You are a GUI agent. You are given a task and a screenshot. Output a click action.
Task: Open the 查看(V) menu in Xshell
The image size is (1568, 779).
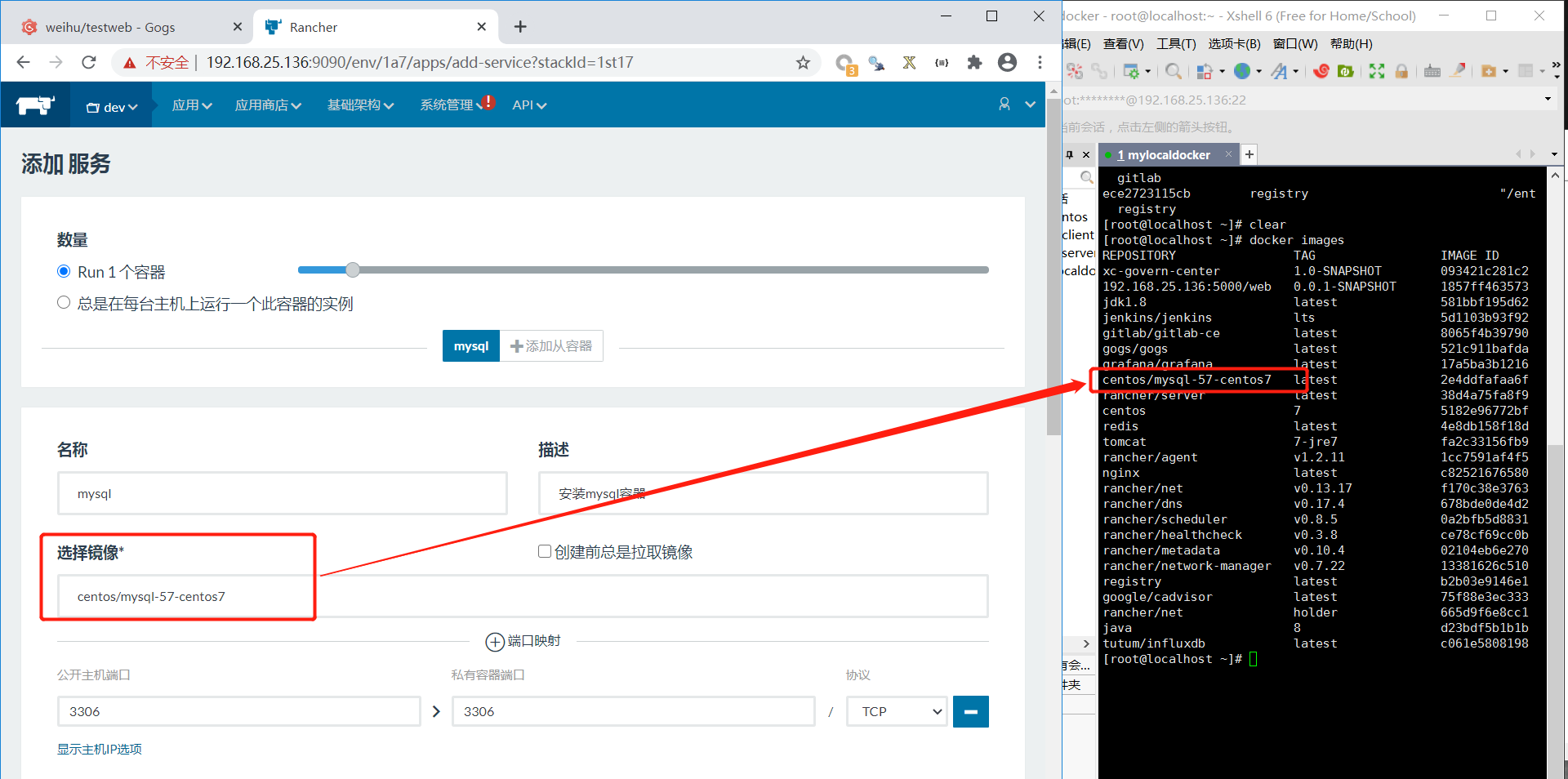[1123, 44]
